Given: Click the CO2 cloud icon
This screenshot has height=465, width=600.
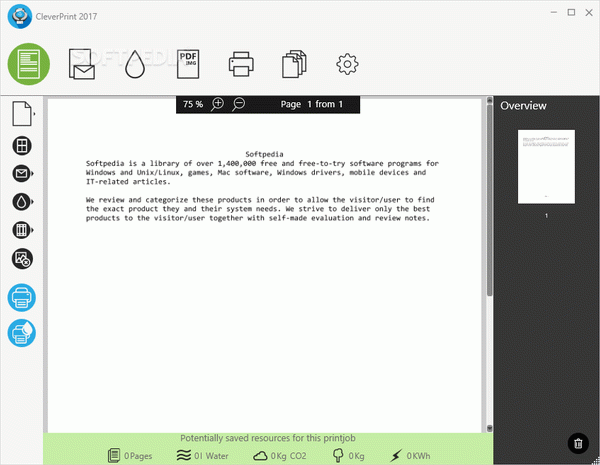Looking at the screenshot, I should (x=260, y=456).
